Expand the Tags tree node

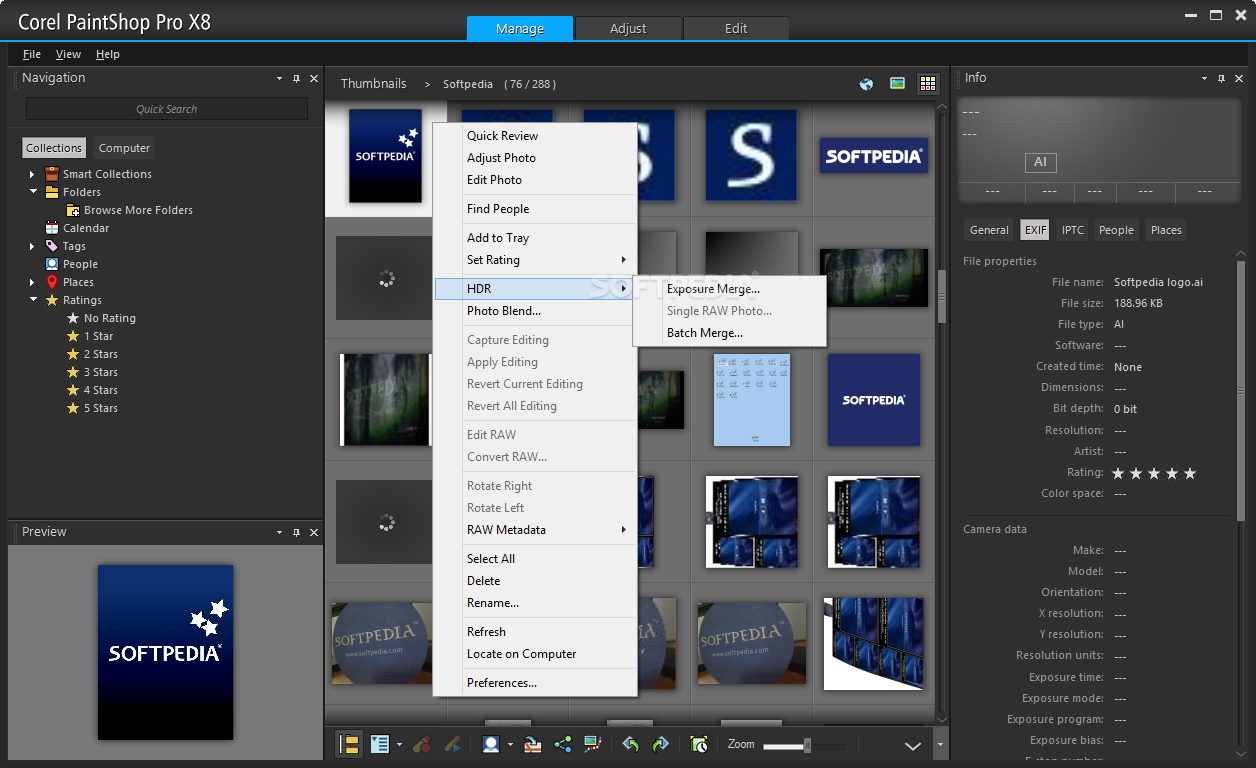click(32, 246)
